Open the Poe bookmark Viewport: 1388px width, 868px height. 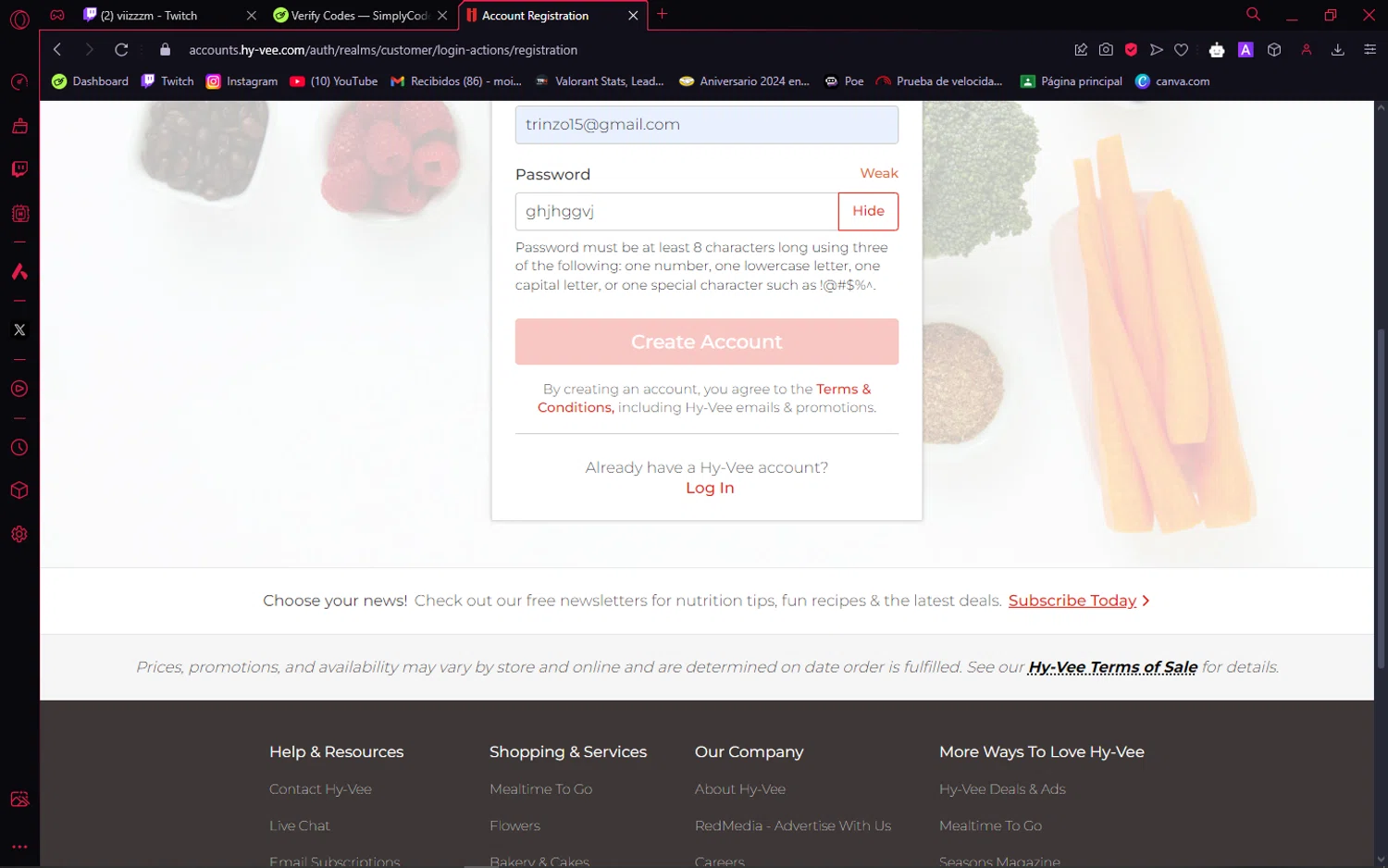[x=844, y=81]
